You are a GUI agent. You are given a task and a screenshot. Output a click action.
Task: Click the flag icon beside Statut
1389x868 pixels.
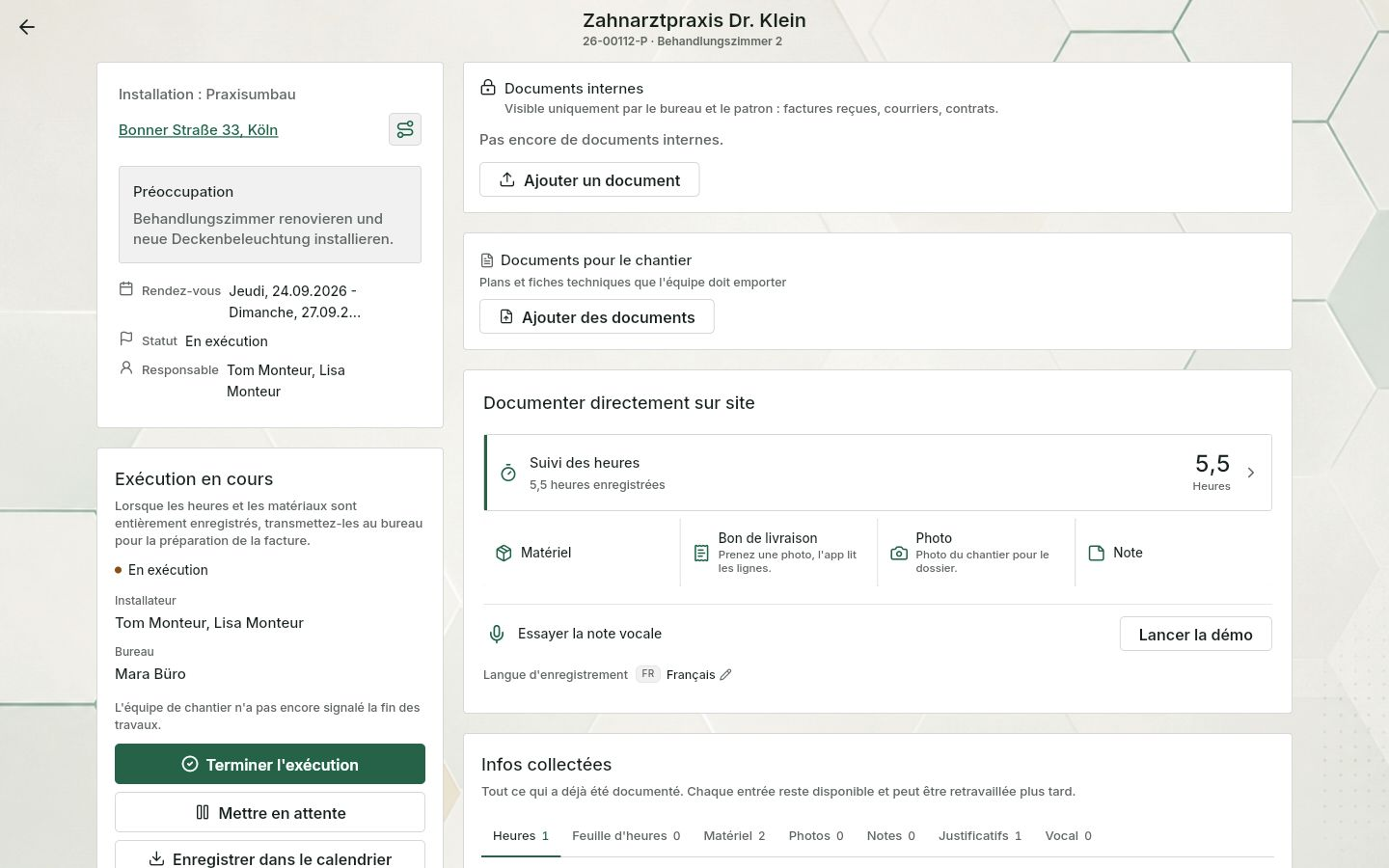(x=126, y=339)
